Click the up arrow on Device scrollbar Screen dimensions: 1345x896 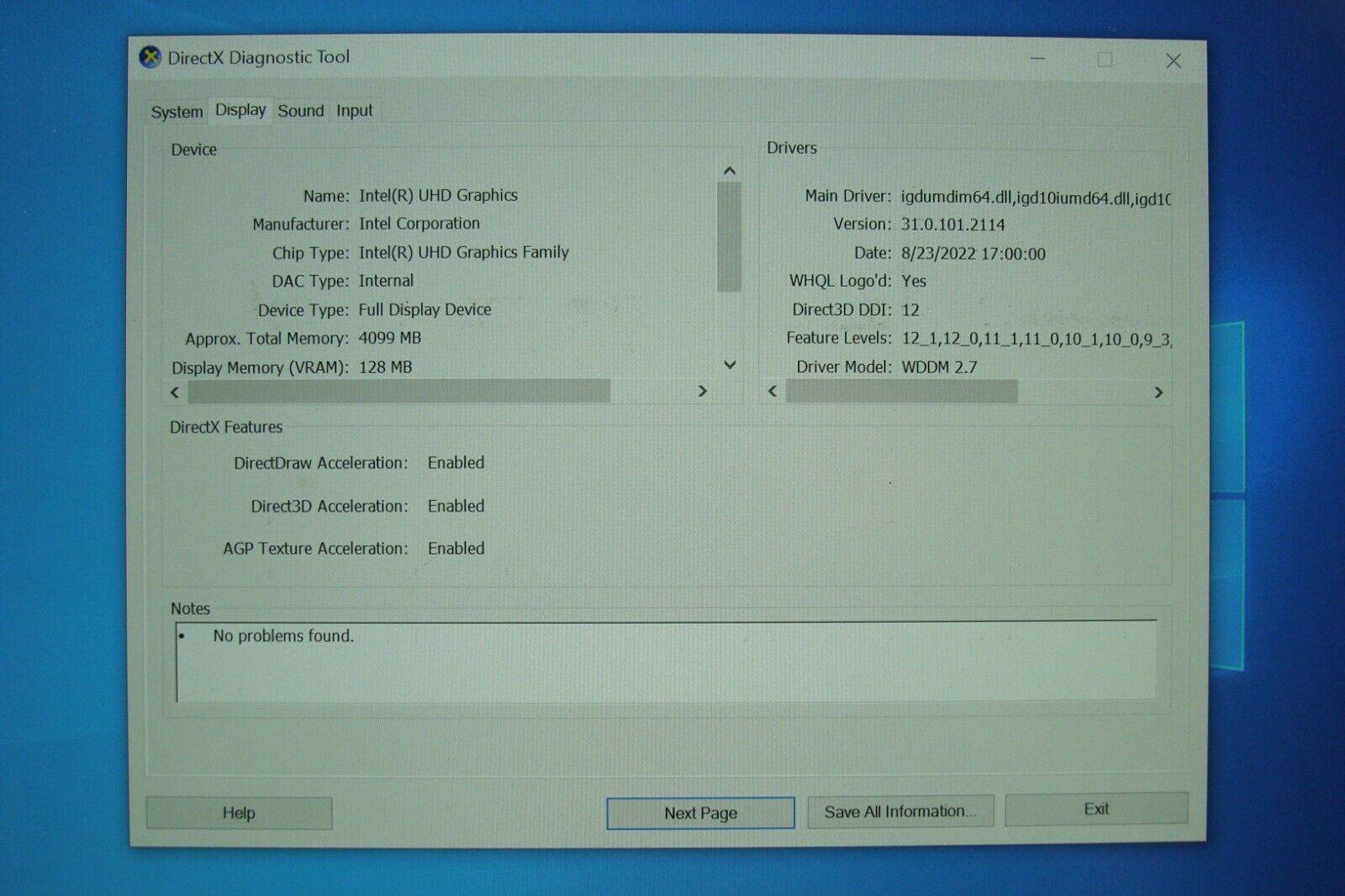pyautogui.click(x=729, y=171)
